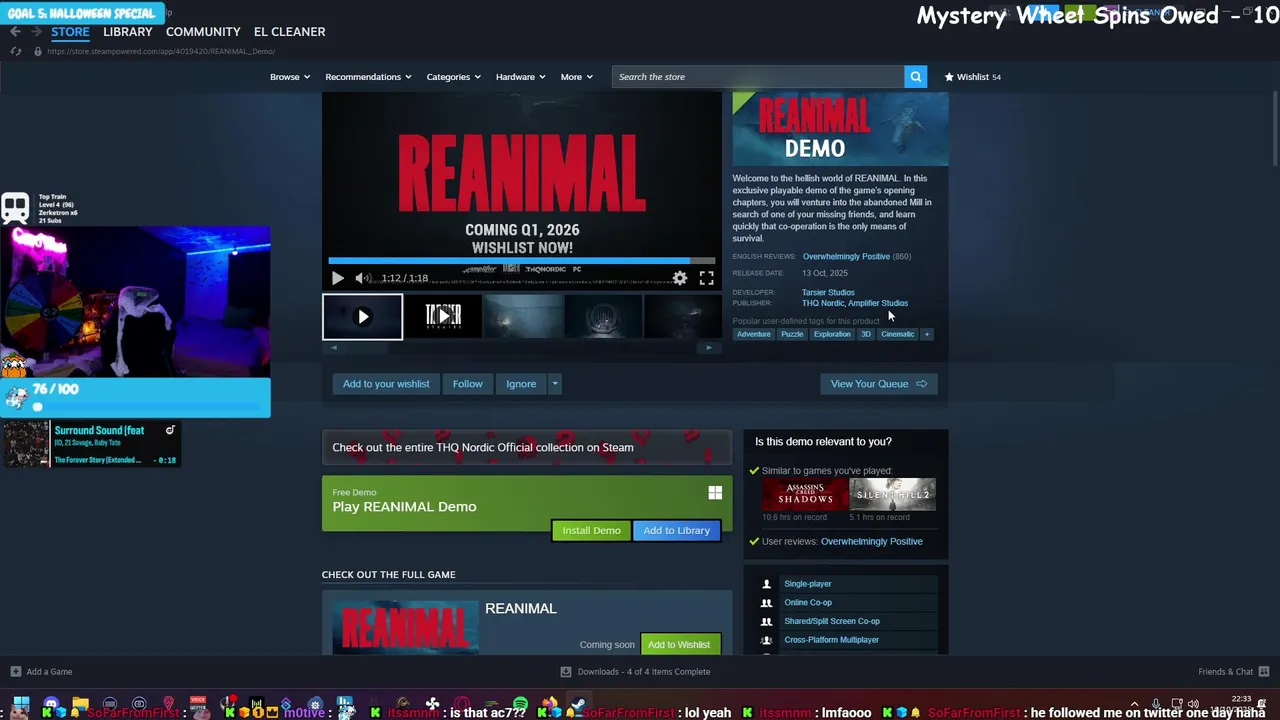Open the Assassin's Creed Shadows thumbnail

[805, 494]
